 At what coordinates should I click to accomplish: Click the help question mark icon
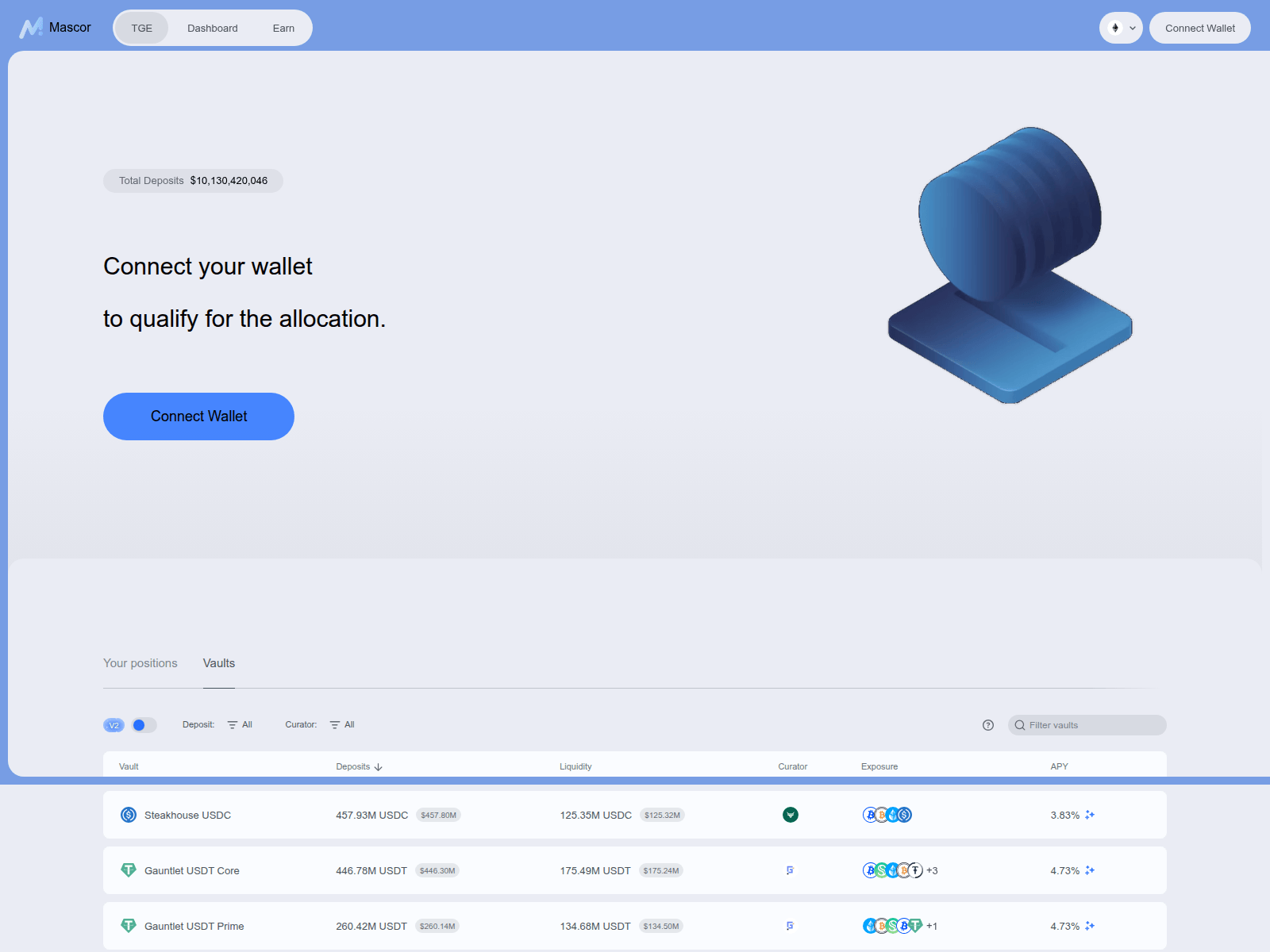[x=988, y=725]
